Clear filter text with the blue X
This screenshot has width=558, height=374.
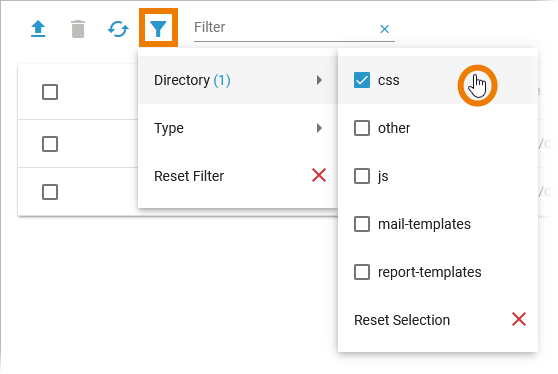pos(384,29)
